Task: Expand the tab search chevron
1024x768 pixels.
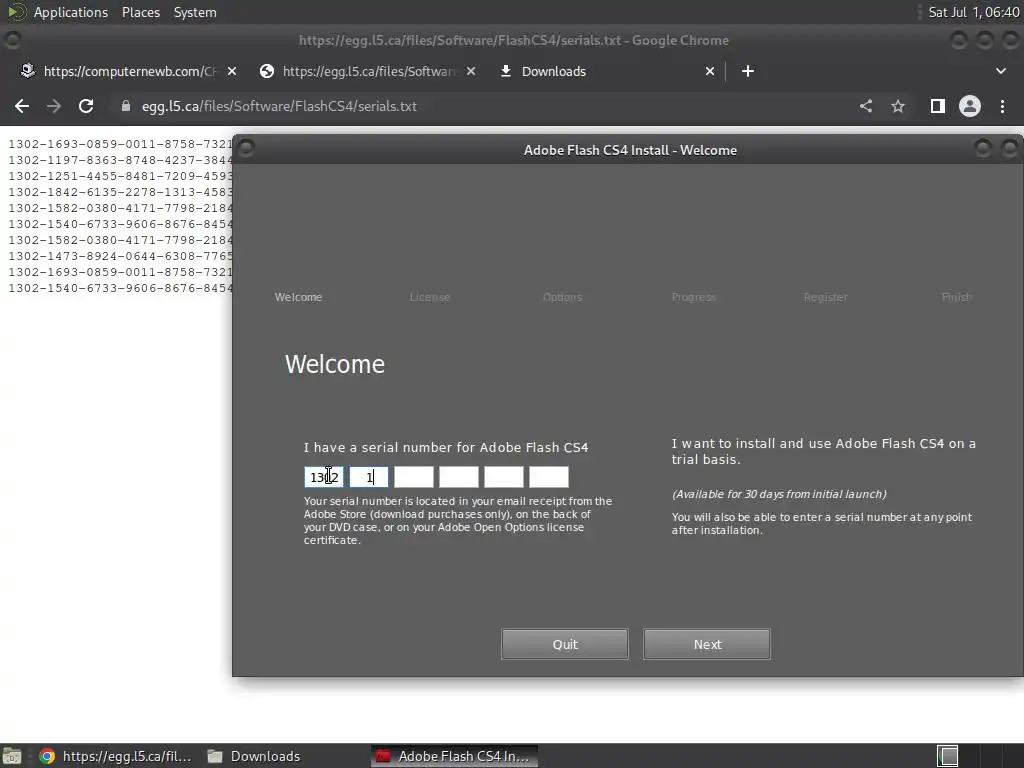Action: pyautogui.click(x=1000, y=71)
